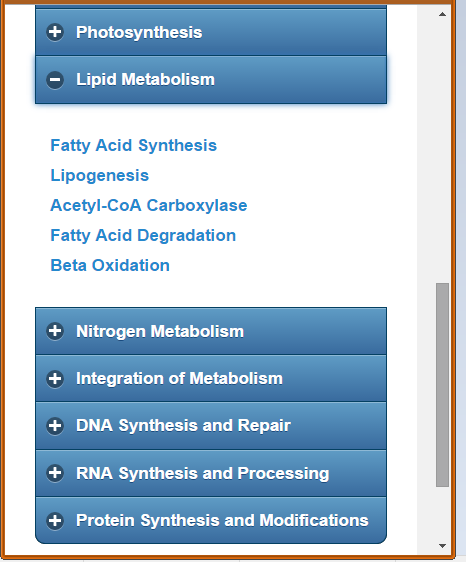Expand the Photosynthesis section header
The image size is (466, 562).
point(211,32)
